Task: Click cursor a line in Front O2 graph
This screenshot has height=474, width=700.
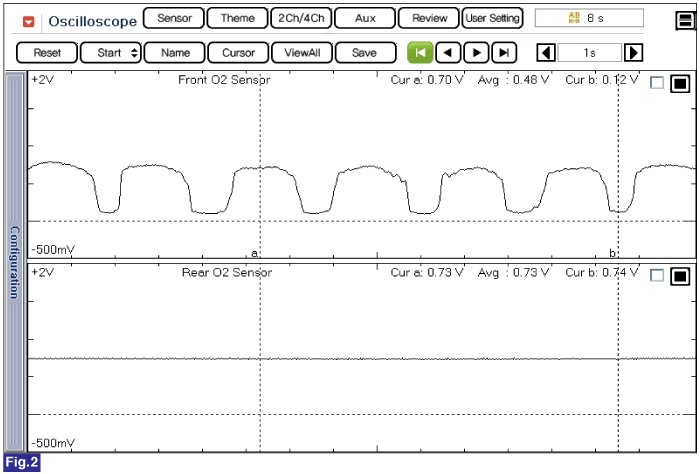Action: click(260, 160)
